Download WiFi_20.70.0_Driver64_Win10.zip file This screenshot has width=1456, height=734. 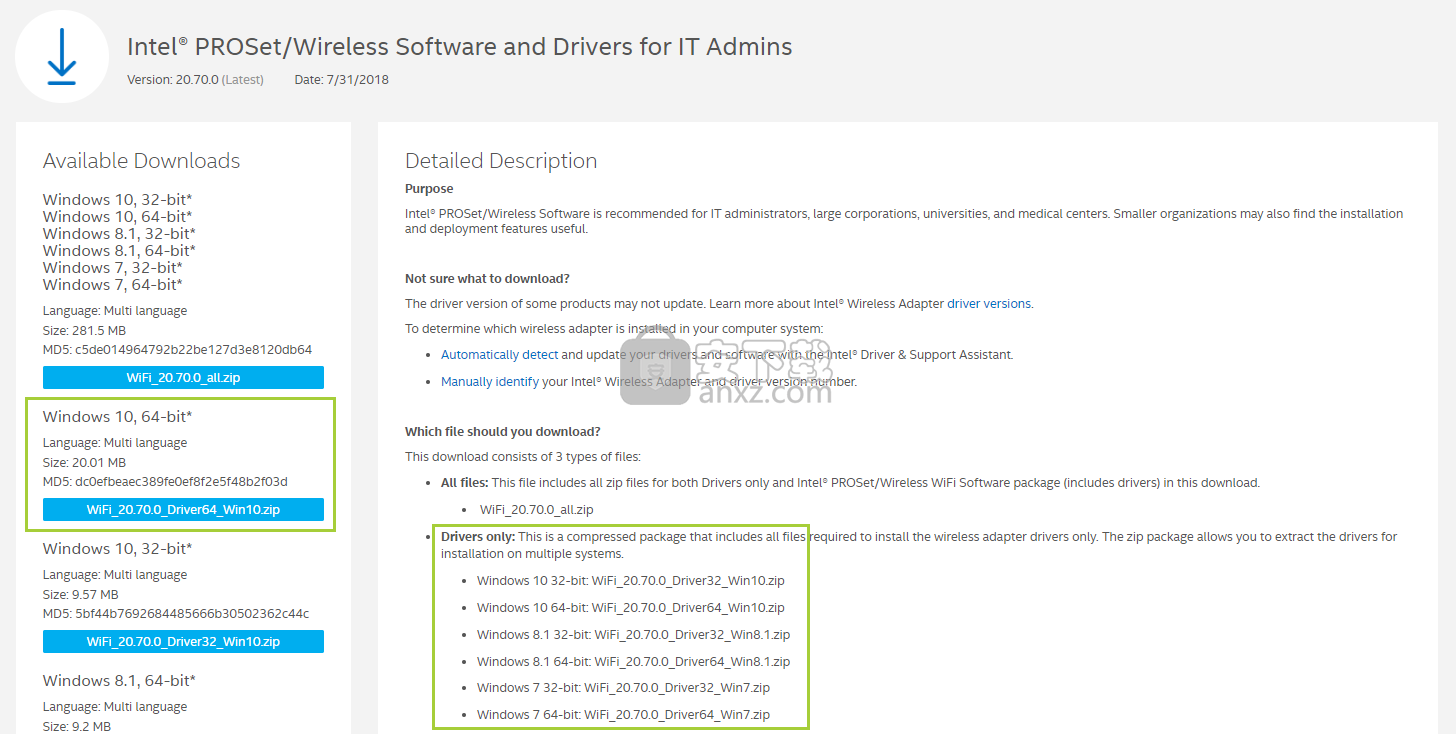[x=183, y=509]
